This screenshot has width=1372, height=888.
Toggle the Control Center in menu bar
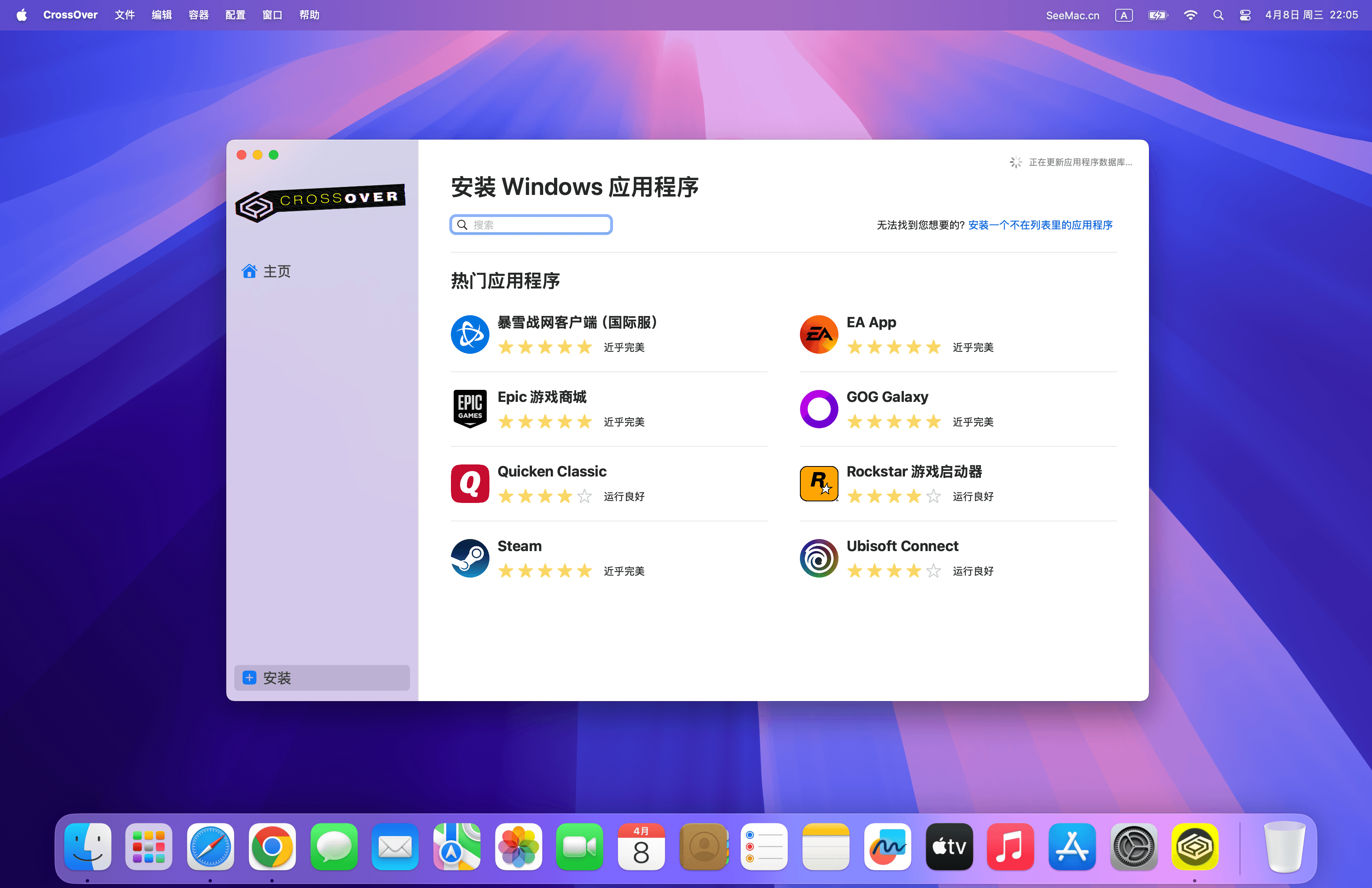(1244, 15)
